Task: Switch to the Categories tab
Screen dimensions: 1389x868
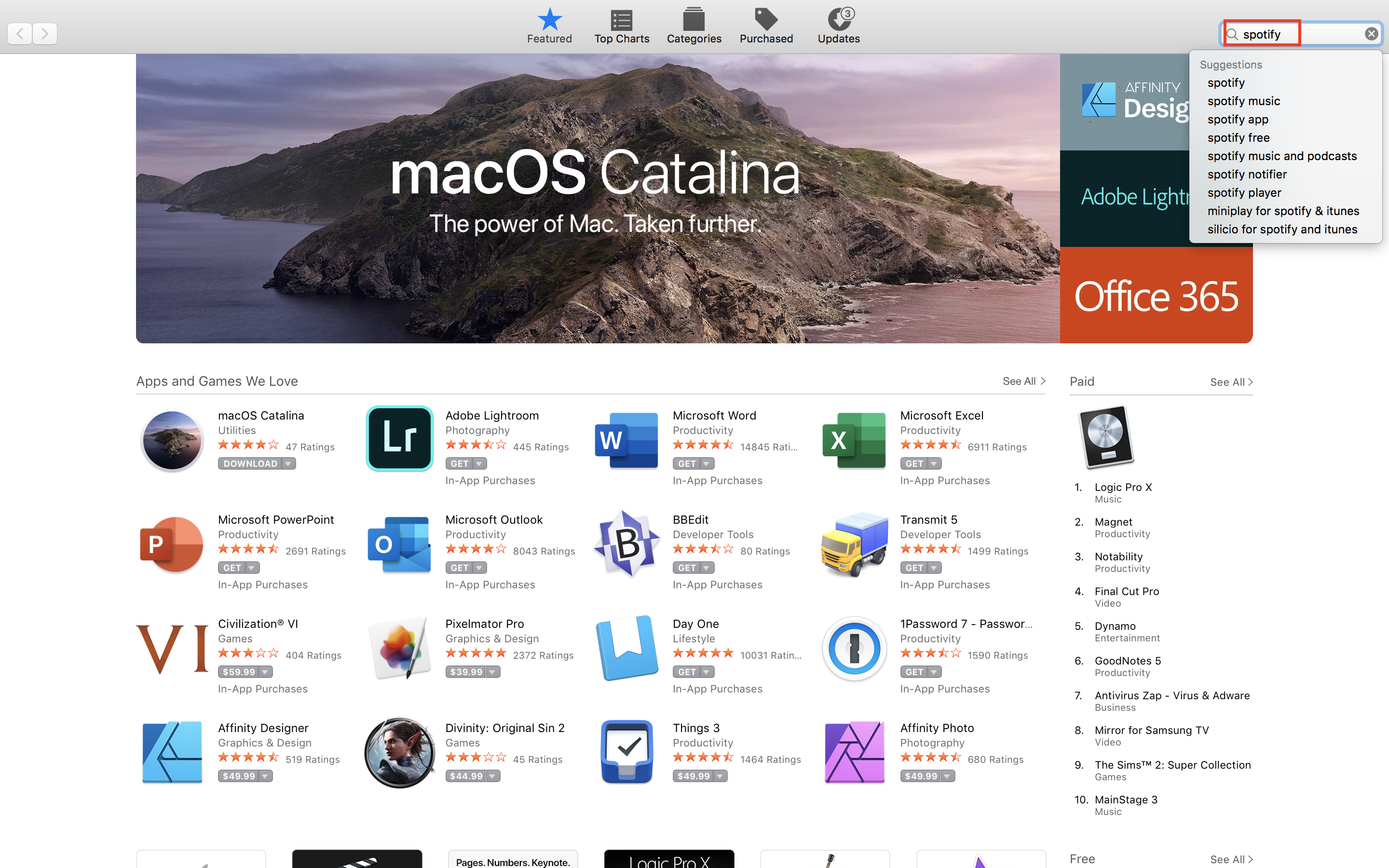Action: tap(694, 26)
